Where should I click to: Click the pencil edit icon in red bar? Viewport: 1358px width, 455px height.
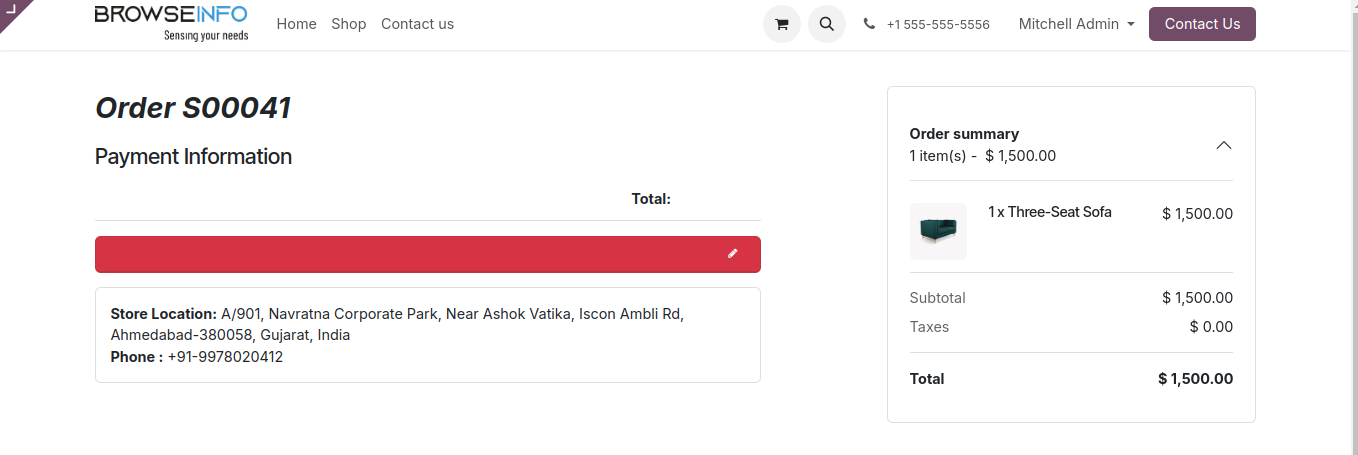[732, 254]
